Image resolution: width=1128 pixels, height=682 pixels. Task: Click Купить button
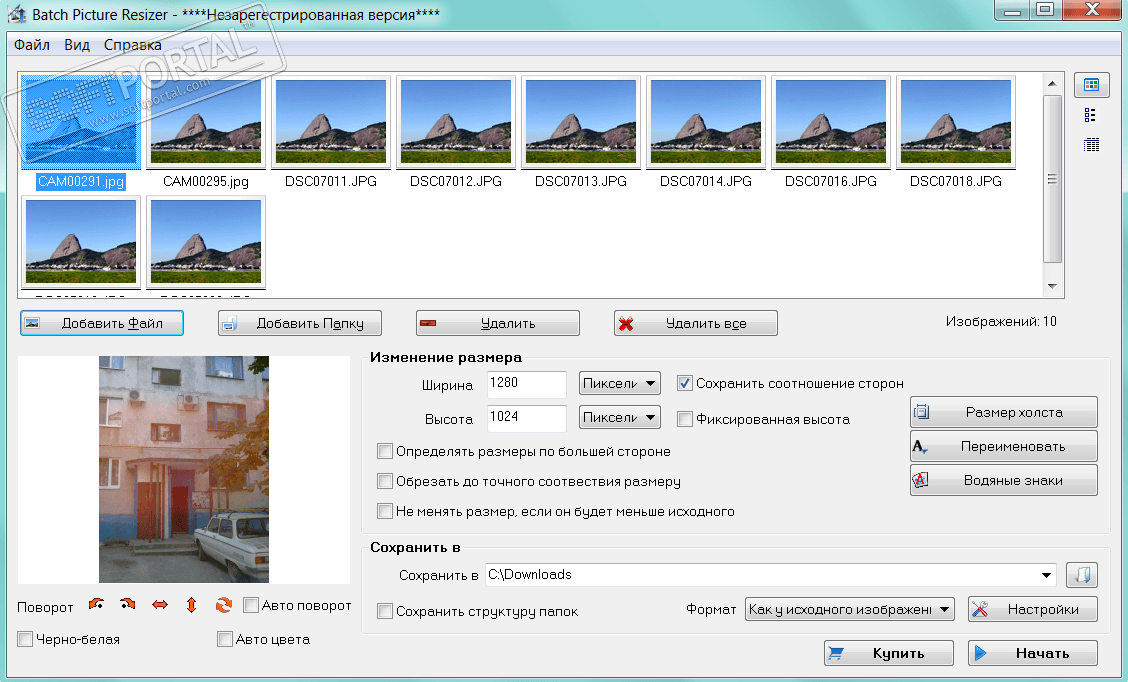click(x=889, y=653)
